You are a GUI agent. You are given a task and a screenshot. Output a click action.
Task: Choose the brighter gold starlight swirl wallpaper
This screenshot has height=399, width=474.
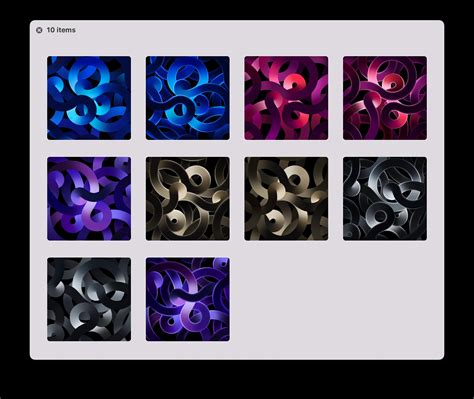(x=286, y=199)
